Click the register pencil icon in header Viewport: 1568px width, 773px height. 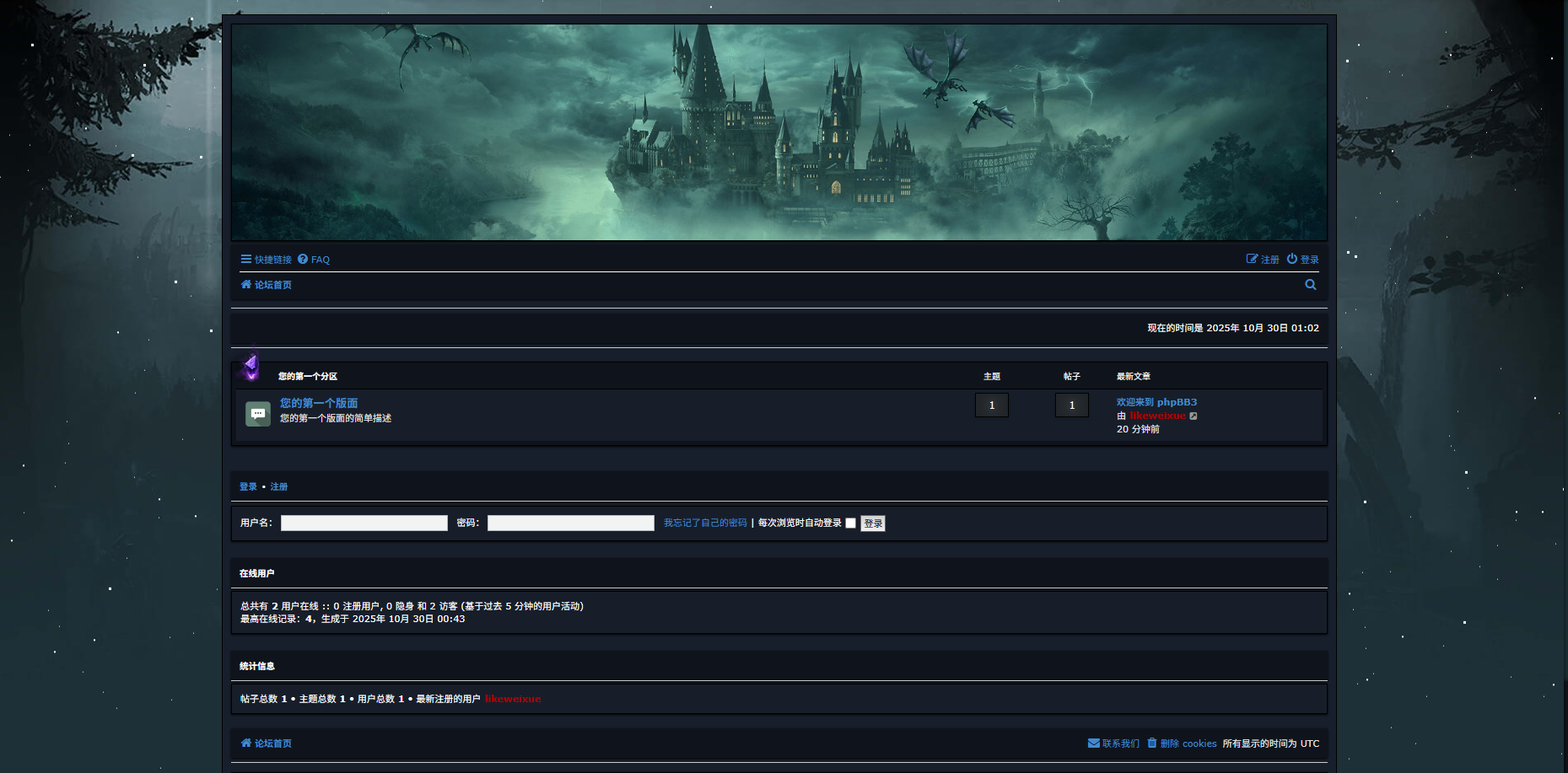tap(1252, 260)
